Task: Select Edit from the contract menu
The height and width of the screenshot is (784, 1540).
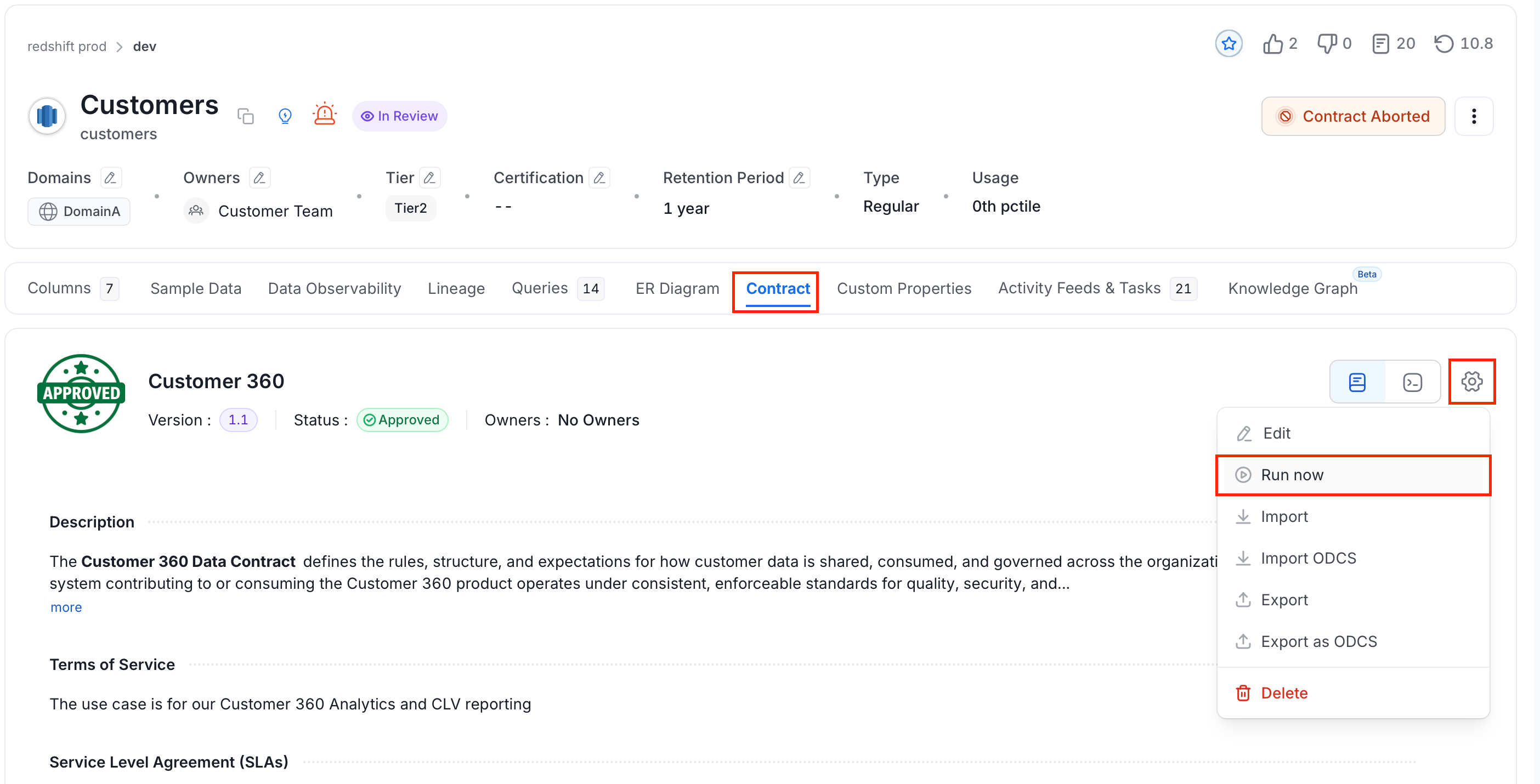Action: (x=1353, y=433)
